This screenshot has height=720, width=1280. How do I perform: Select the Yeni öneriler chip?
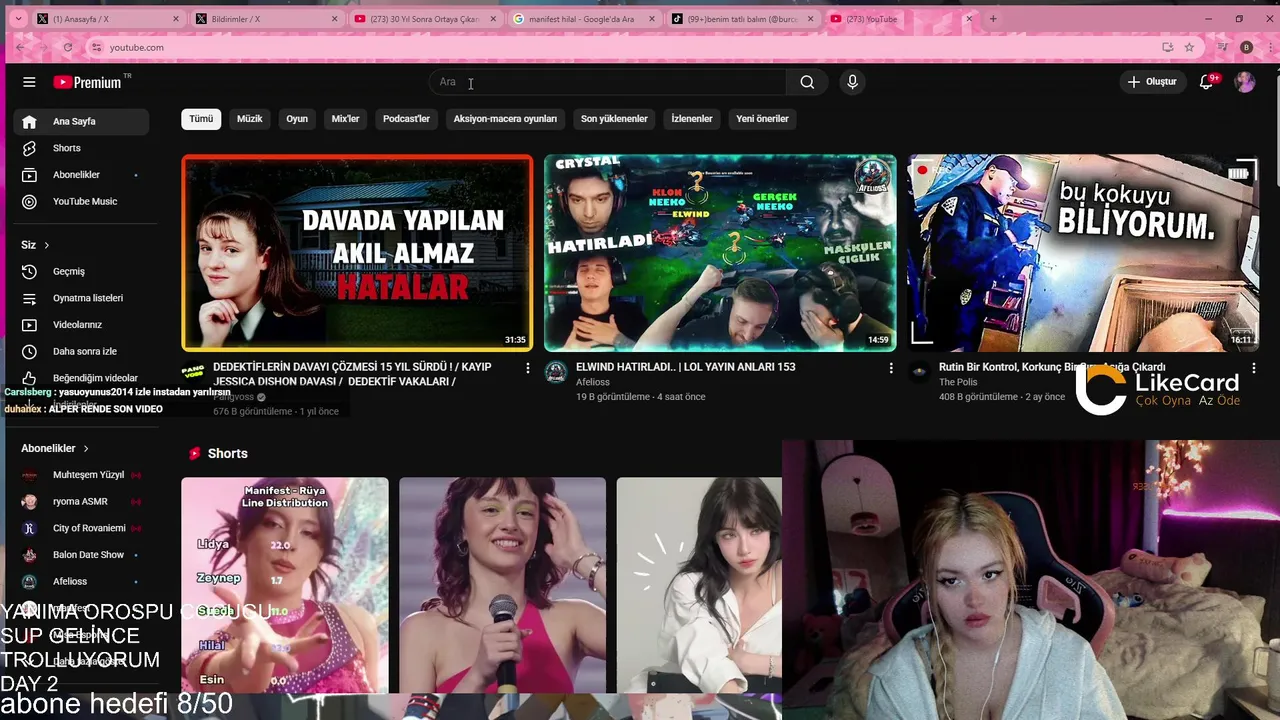pyautogui.click(x=762, y=119)
